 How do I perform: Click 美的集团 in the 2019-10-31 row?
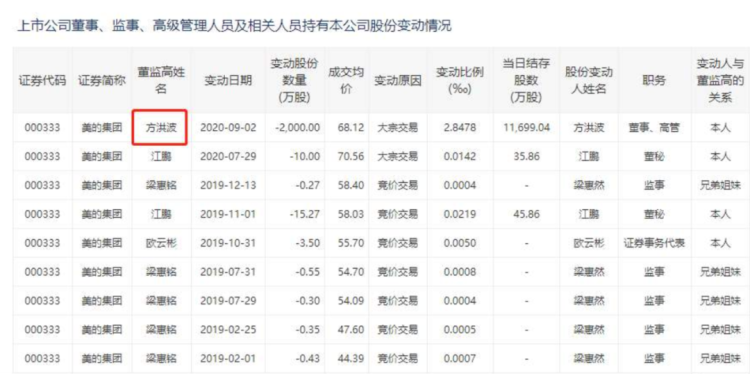[x=102, y=243]
